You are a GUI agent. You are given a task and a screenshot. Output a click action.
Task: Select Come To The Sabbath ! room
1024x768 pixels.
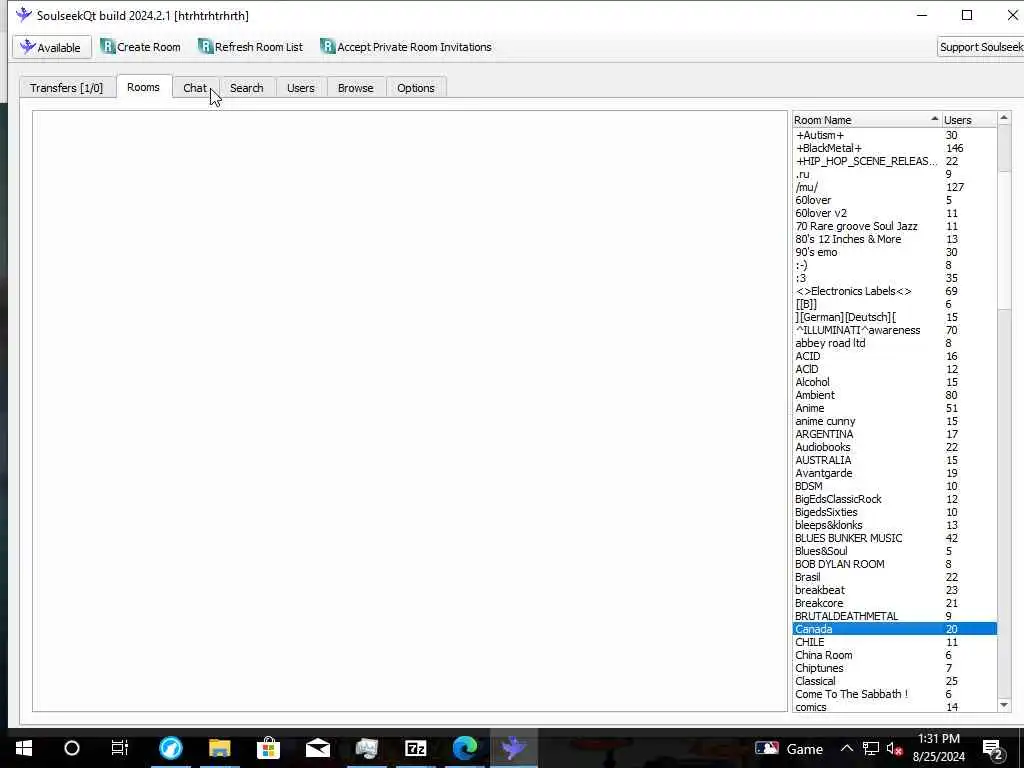[895, 694]
